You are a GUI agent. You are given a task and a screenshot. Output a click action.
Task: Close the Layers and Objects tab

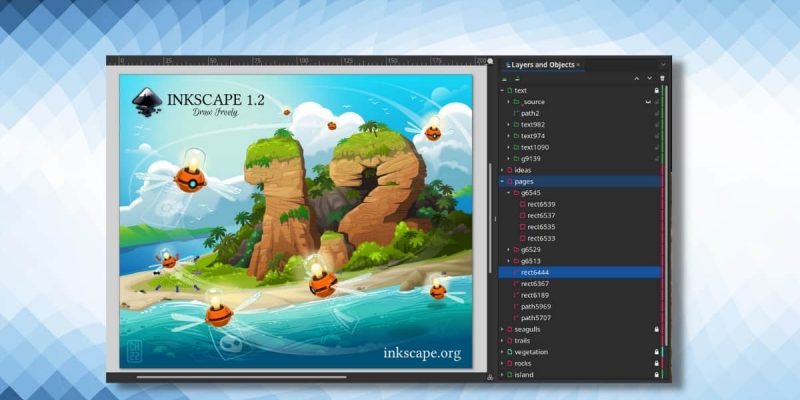(x=578, y=65)
